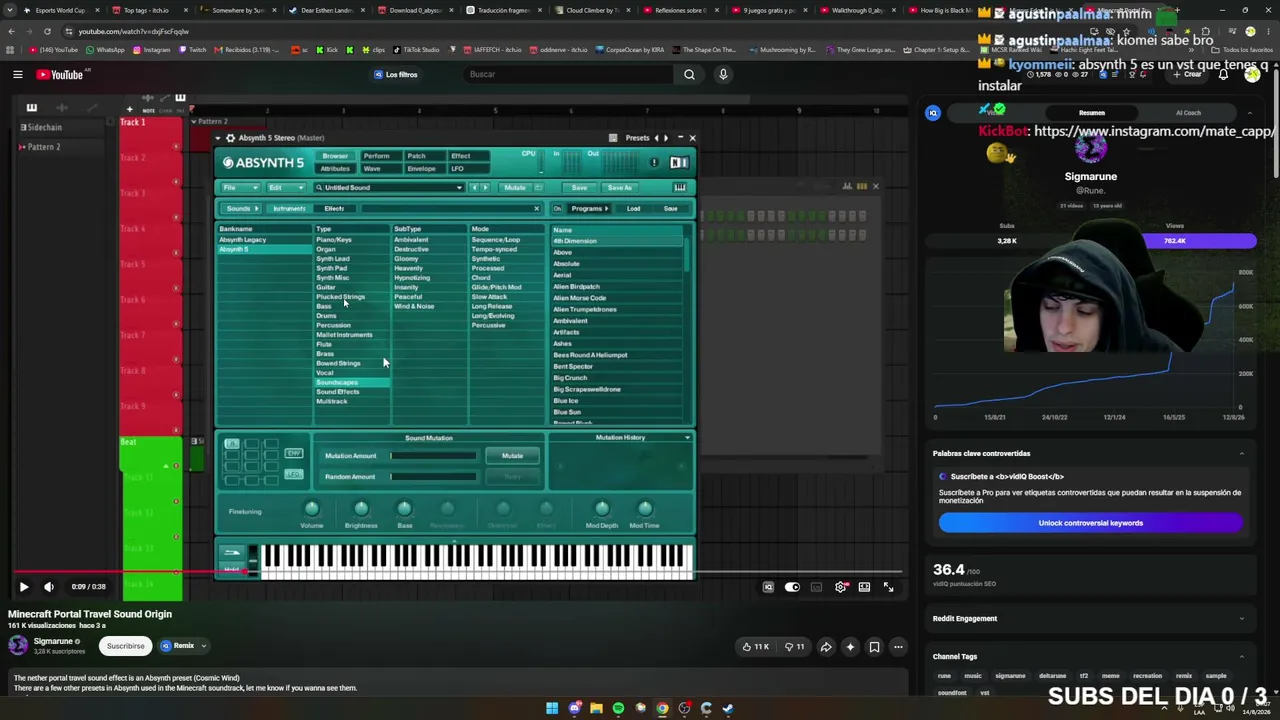This screenshot has height=720, width=1280.
Task: Click the YouTube logo
Action: (61, 74)
